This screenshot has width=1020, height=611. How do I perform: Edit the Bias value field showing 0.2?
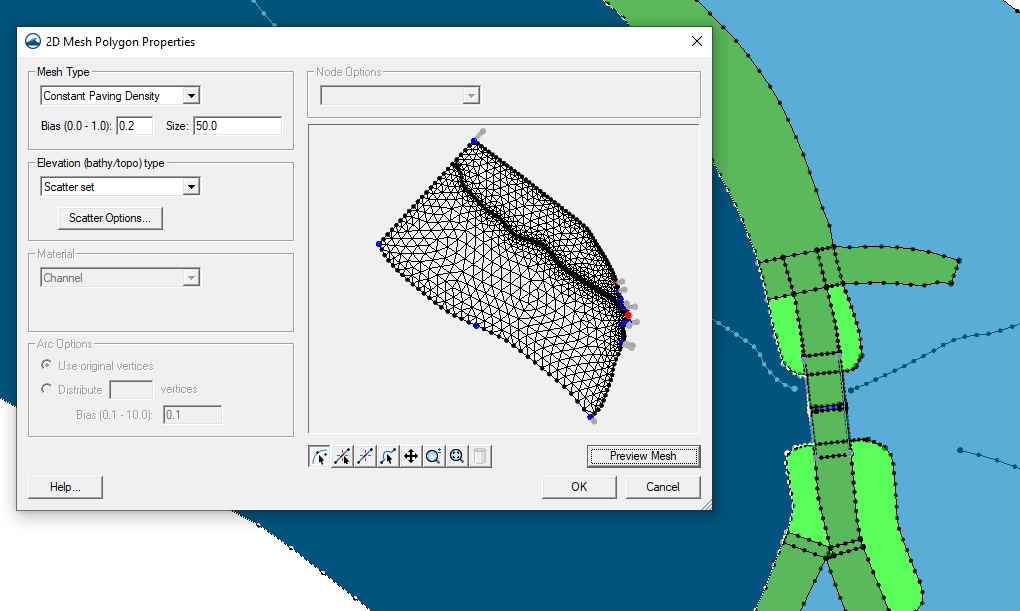click(x=135, y=125)
